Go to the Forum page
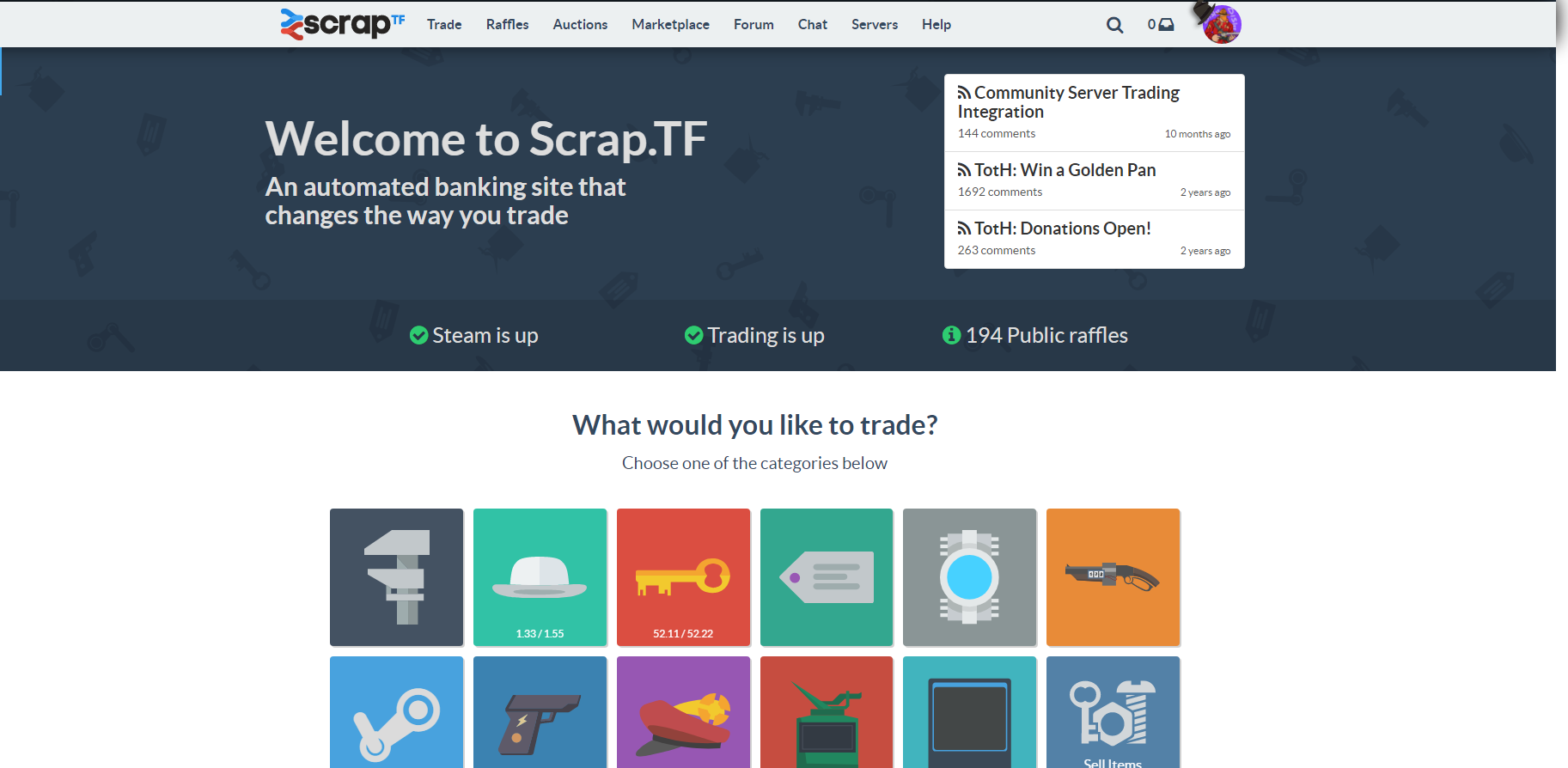Viewport: 1568px width, 768px height. click(753, 25)
